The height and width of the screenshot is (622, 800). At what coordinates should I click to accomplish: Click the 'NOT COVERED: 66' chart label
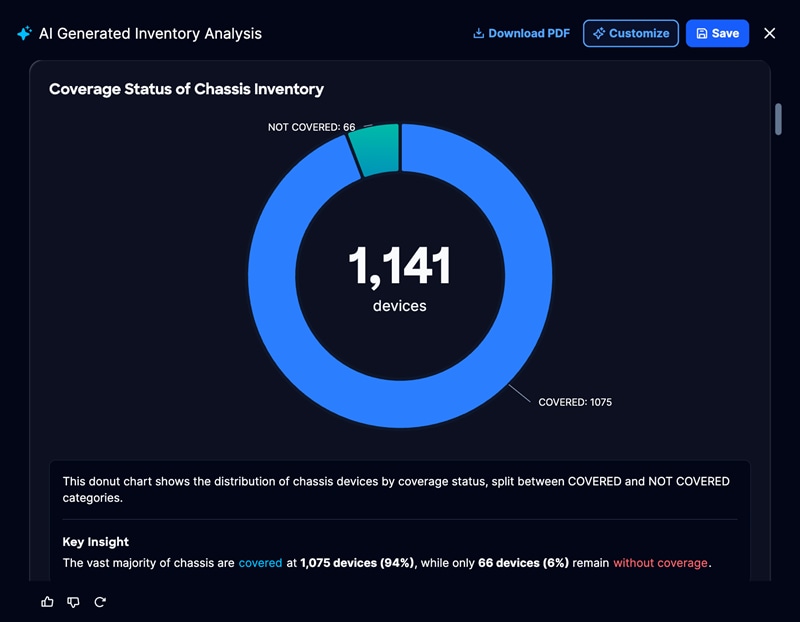pos(312,127)
